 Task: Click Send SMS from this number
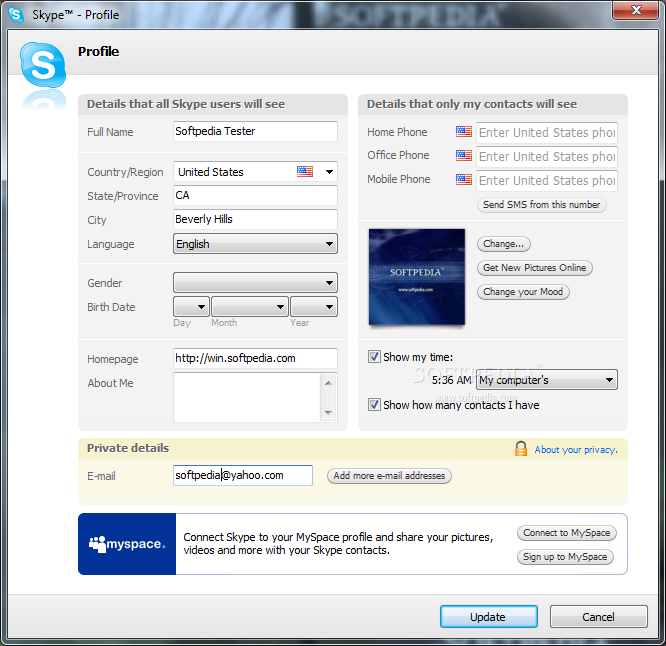click(542, 205)
